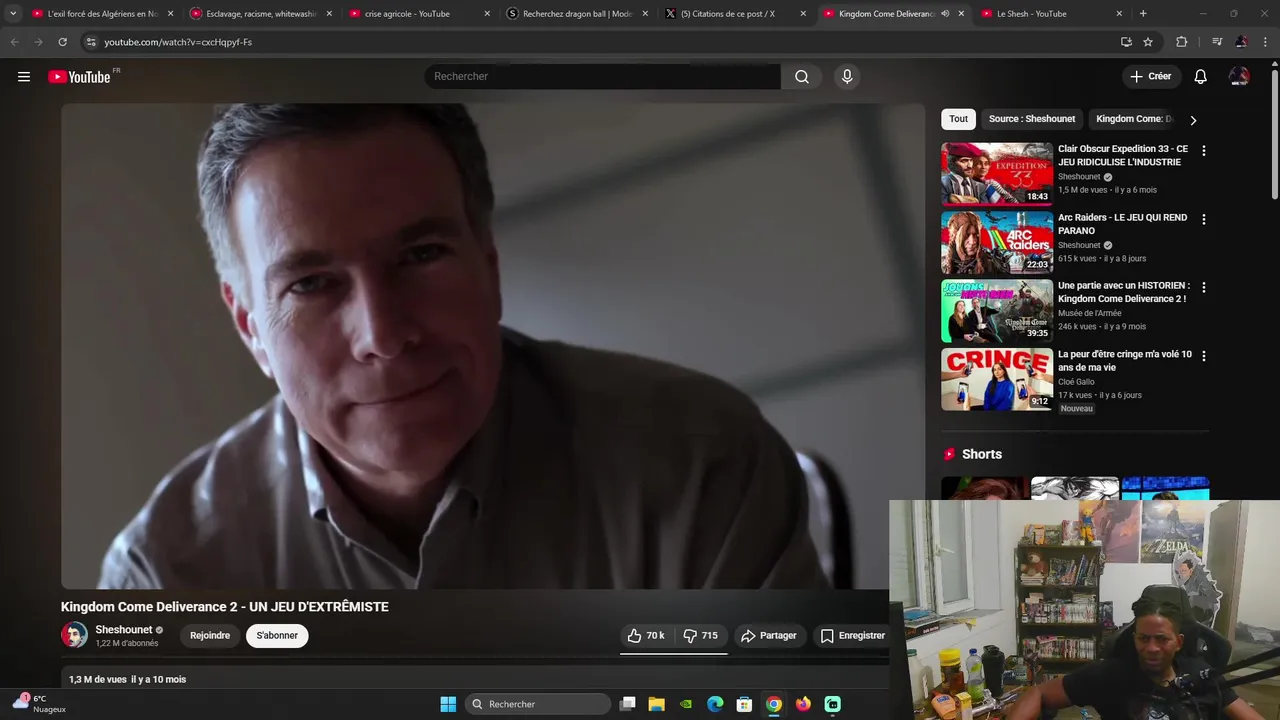Click the Rejoindre button
Viewport: 1280px width, 720px height.
point(210,636)
